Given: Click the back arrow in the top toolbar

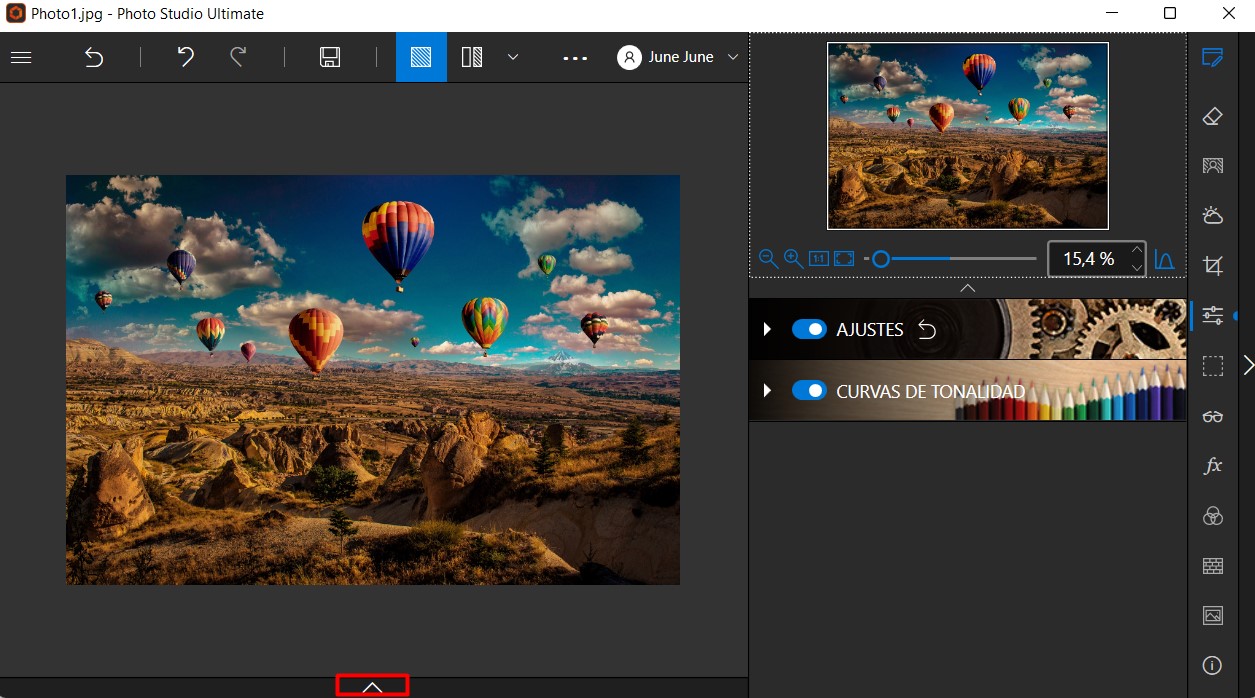Looking at the screenshot, I should click(x=94, y=58).
